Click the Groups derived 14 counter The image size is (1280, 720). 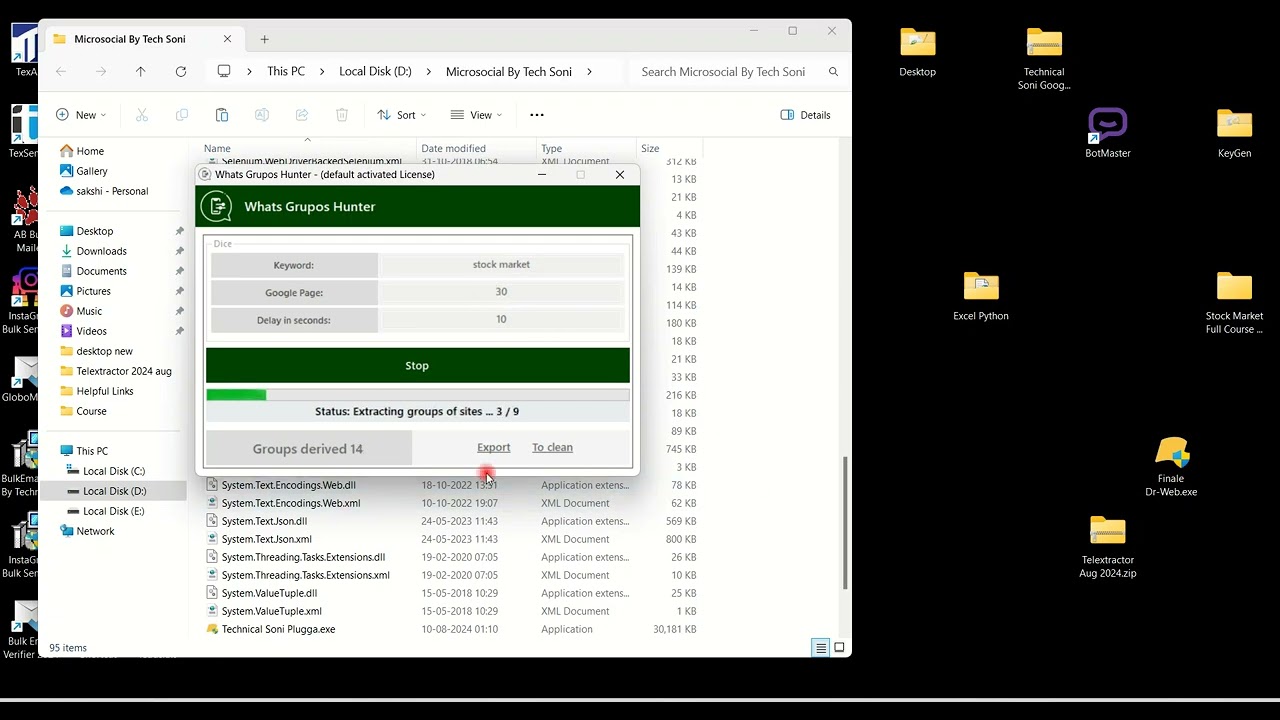click(x=308, y=449)
